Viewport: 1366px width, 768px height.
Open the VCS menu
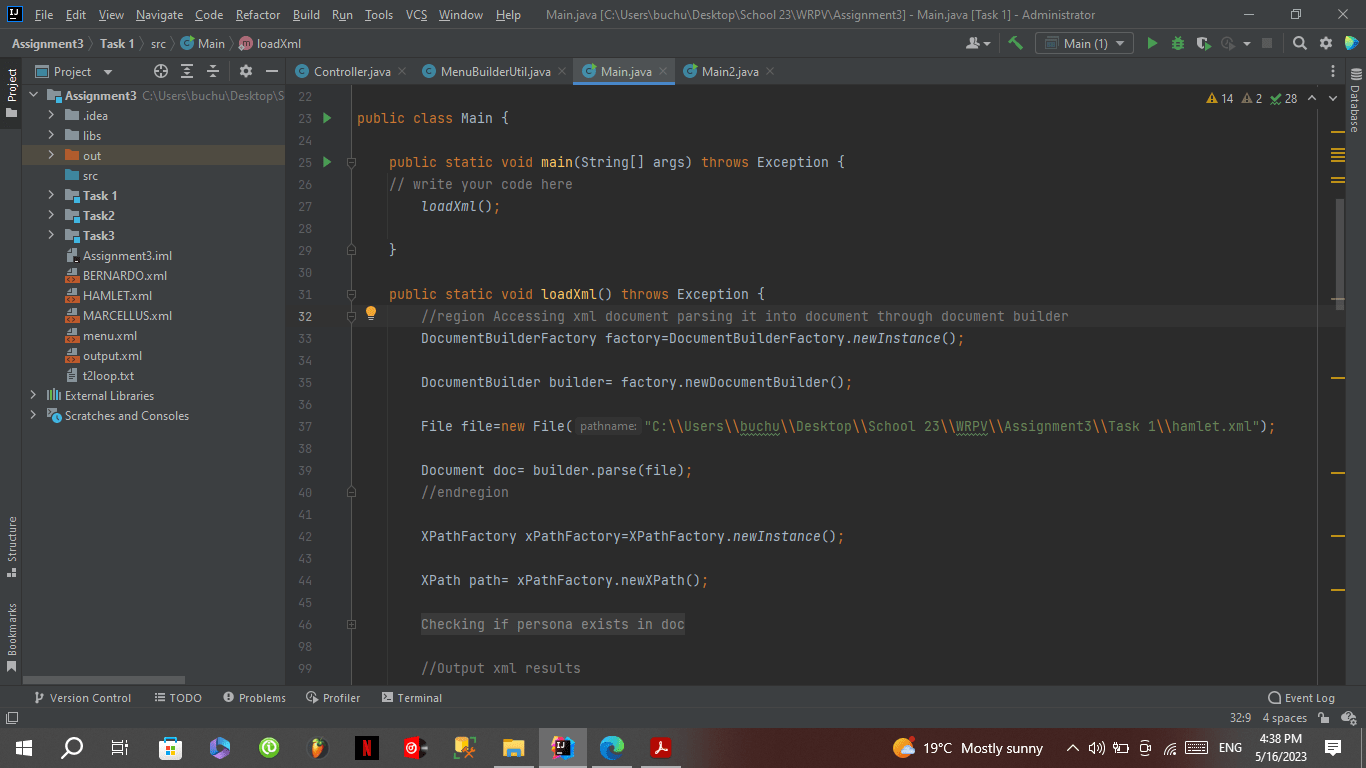(416, 15)
